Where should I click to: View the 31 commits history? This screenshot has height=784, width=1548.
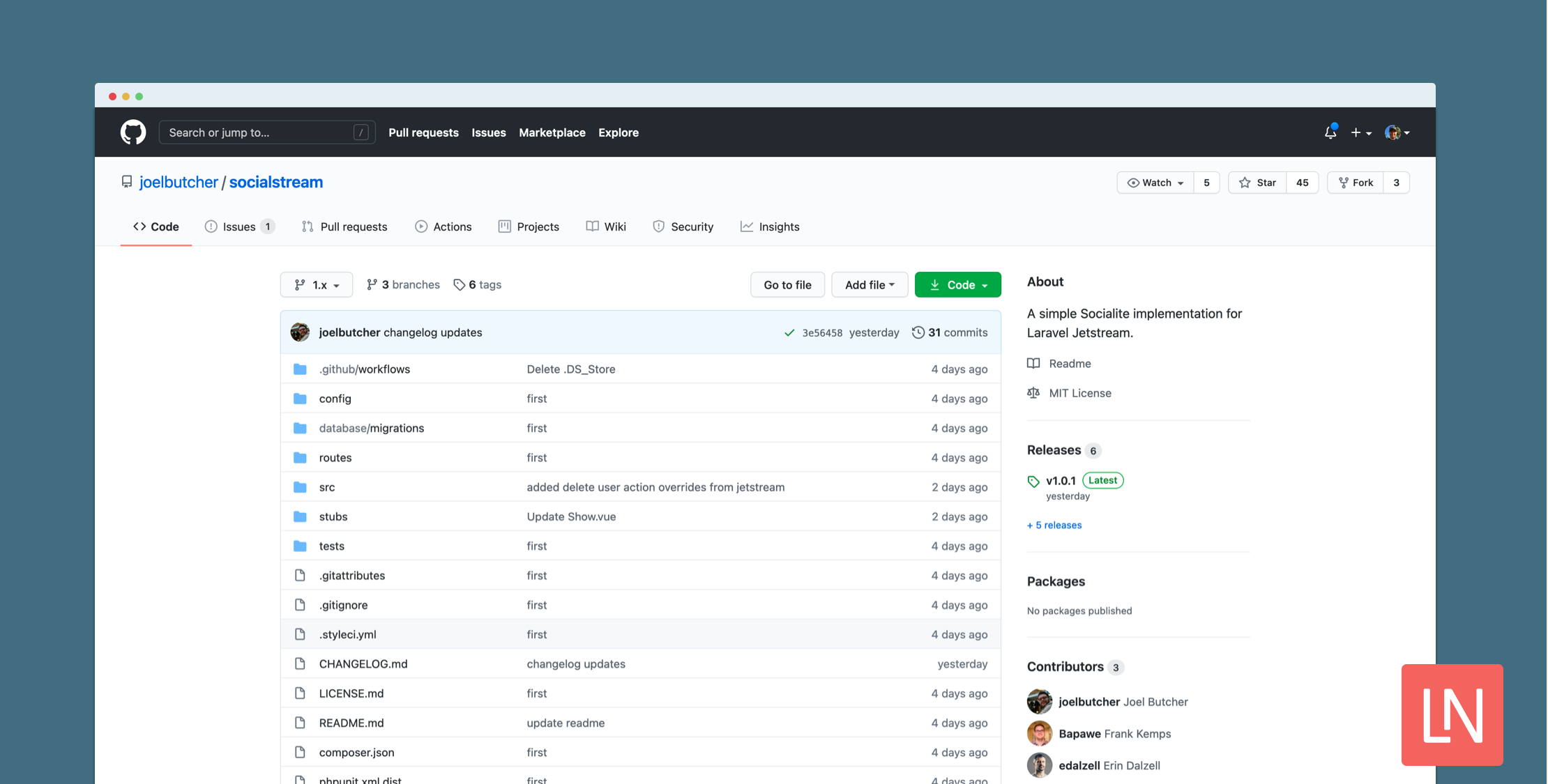(x=950, y=332)
